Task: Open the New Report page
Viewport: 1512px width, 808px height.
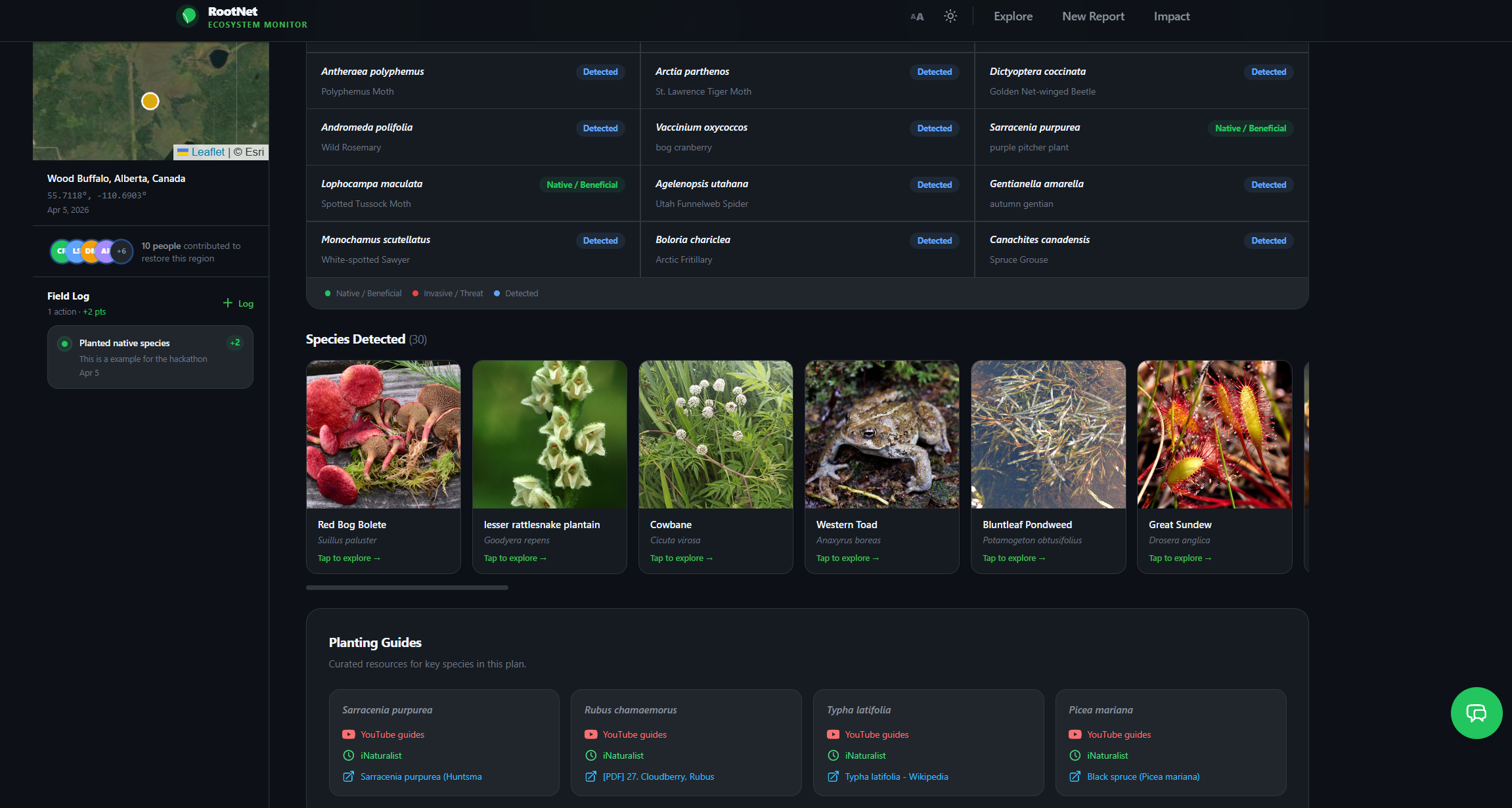Action: [x=1093, y=16]
